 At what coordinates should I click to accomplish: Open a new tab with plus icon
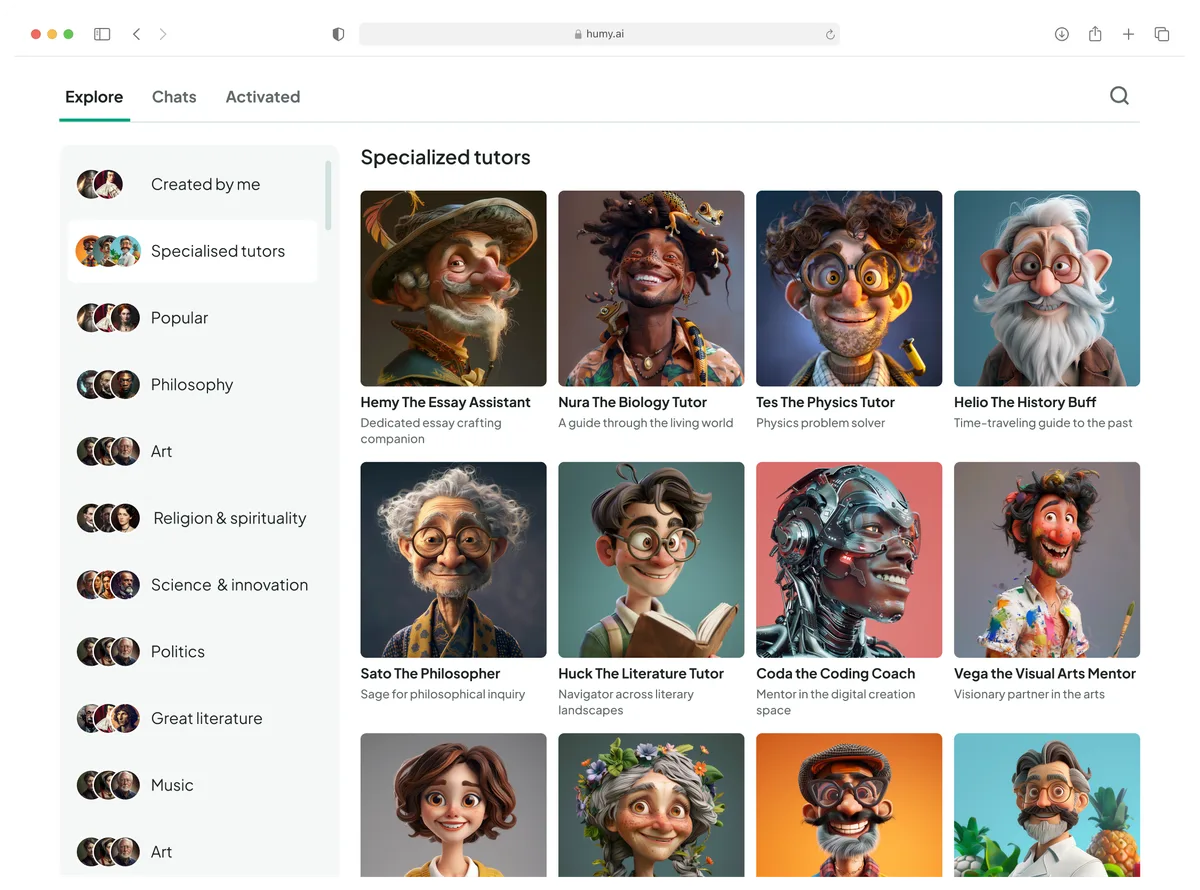1128,34
